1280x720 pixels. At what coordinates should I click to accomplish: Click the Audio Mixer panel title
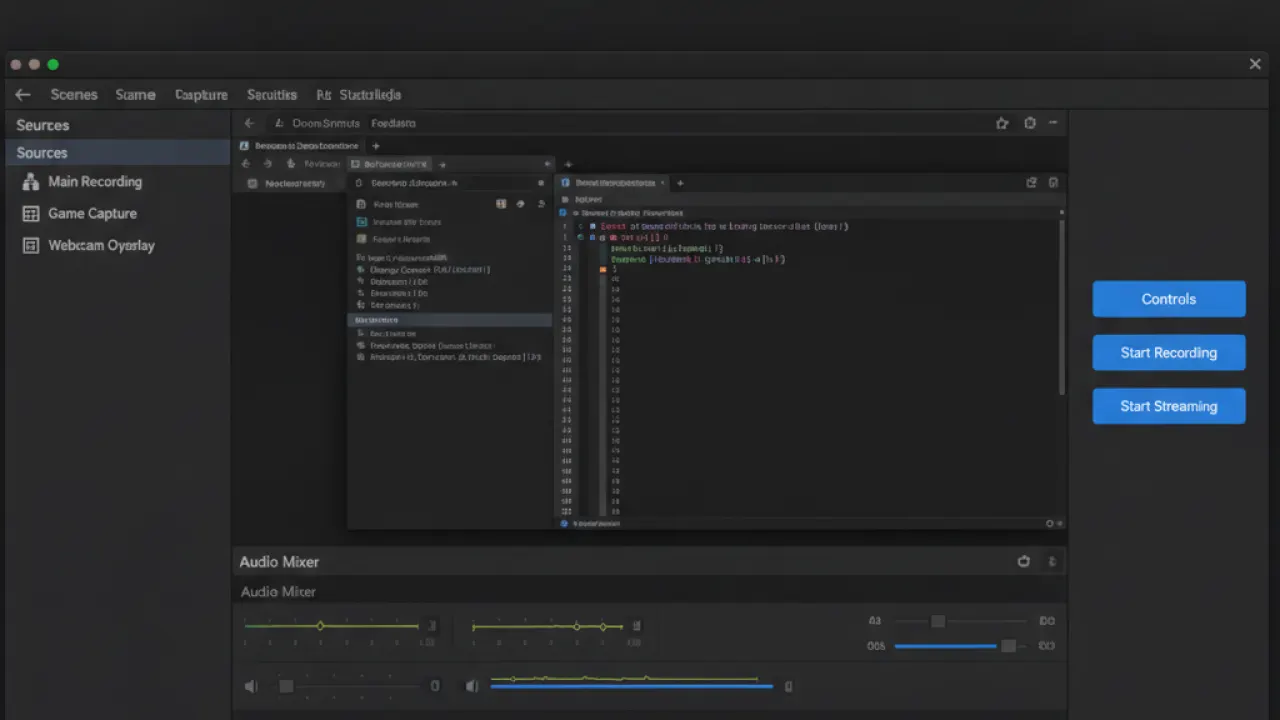(x=279, y=562)
